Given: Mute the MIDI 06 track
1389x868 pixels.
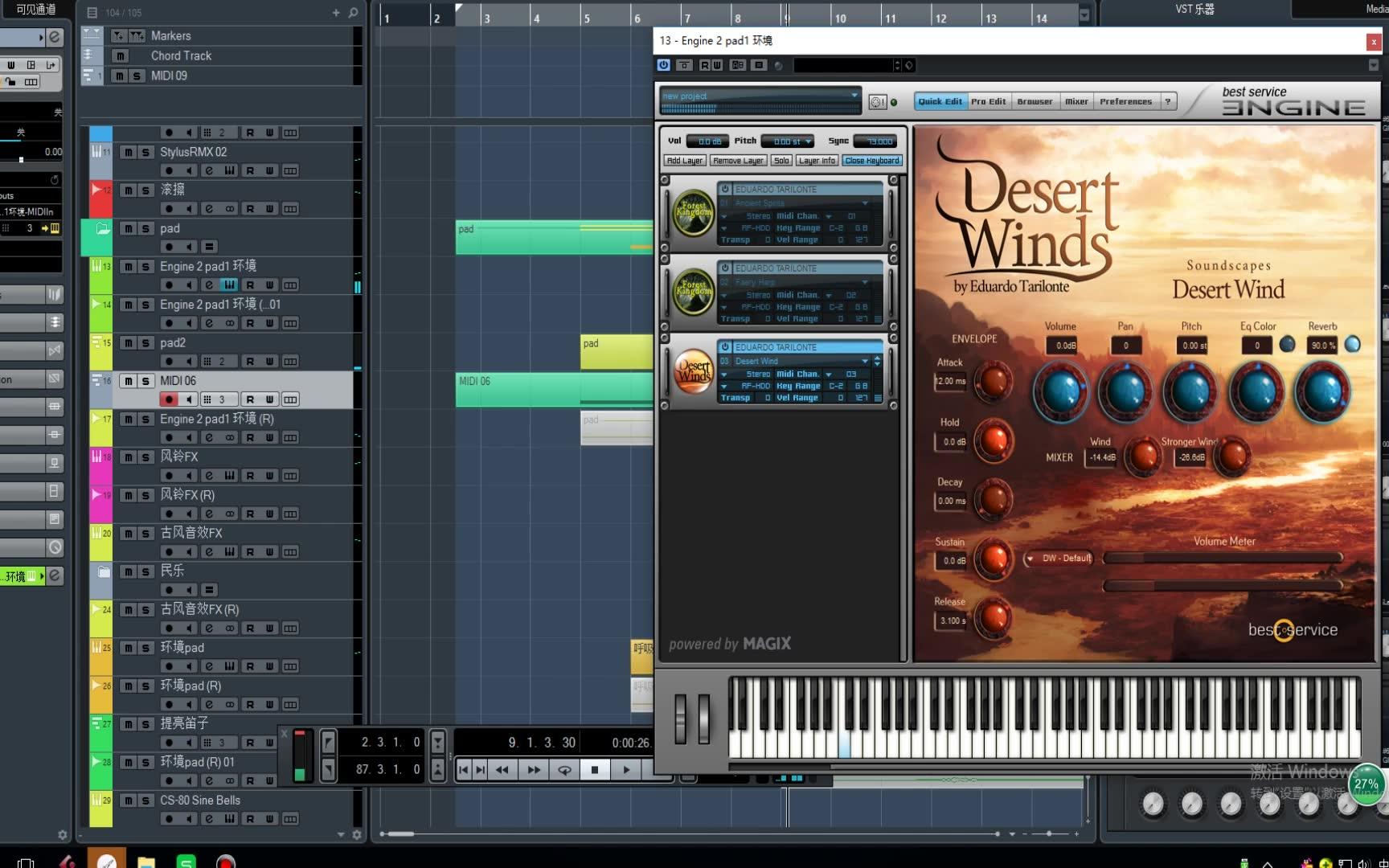Looking at the screenshot, I should (x=128, y=381).
